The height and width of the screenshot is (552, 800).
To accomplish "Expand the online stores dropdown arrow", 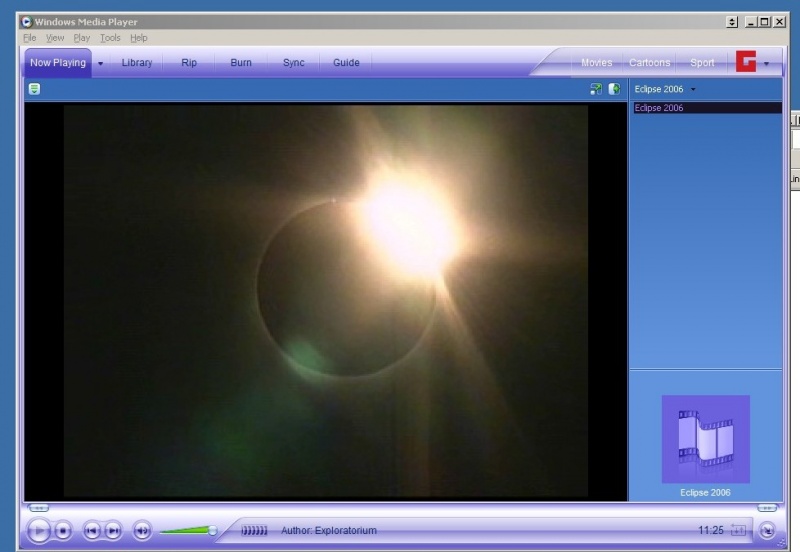I will coord(767,63).
